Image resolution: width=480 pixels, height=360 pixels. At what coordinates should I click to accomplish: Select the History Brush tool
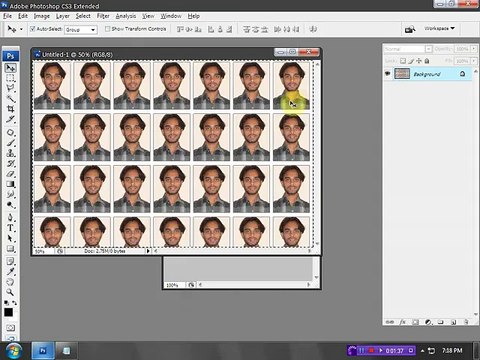click(x=10, y=164)
